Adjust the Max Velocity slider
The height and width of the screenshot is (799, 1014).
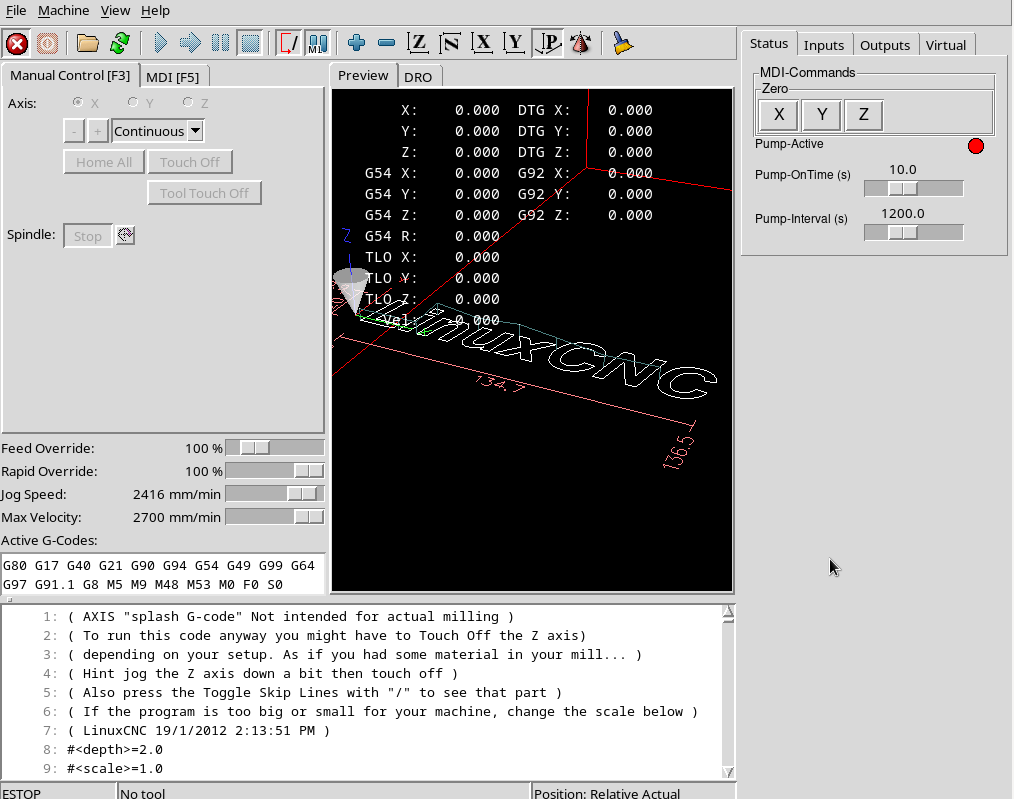point(275,517)
